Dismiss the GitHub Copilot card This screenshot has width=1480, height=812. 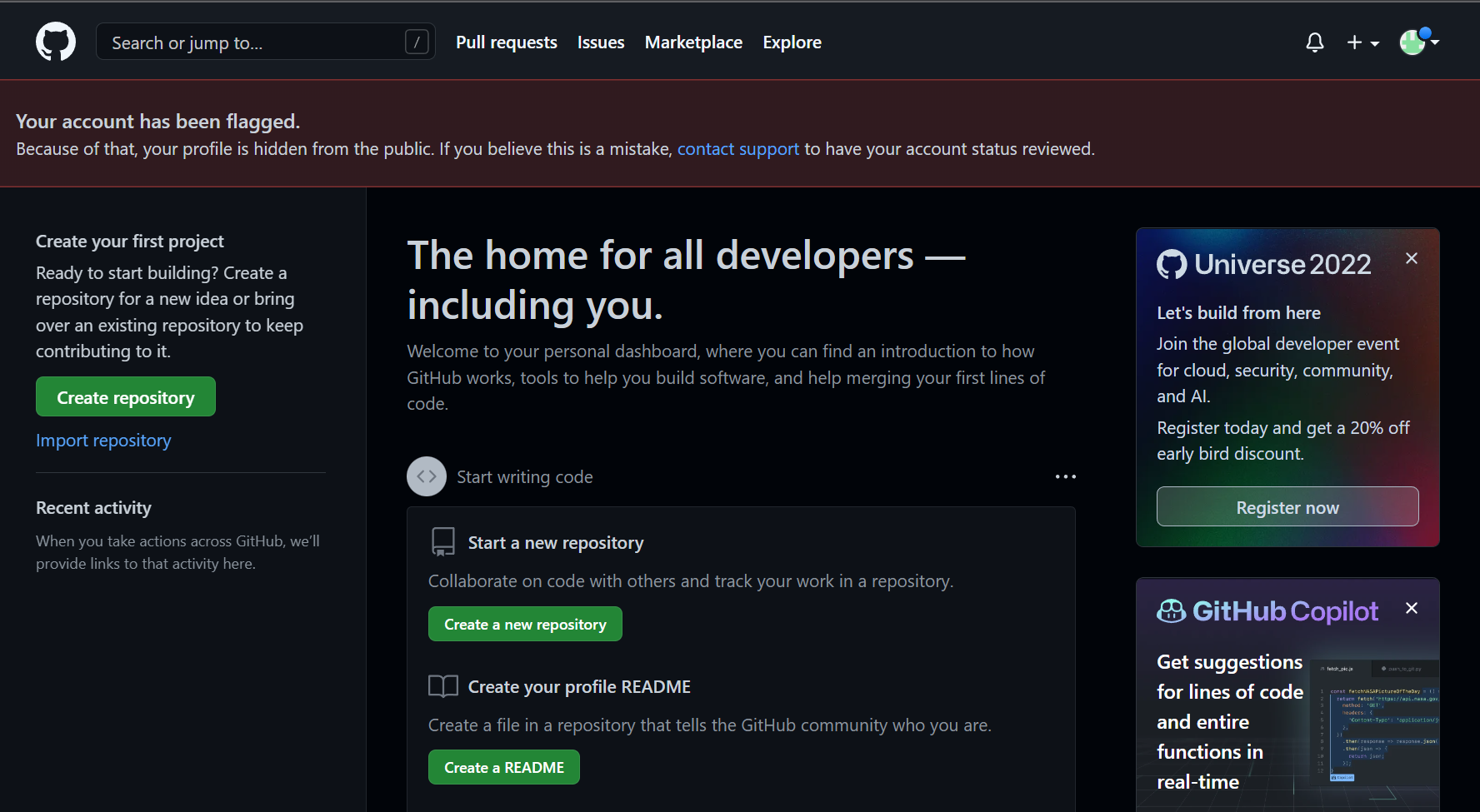(1412, 609)
